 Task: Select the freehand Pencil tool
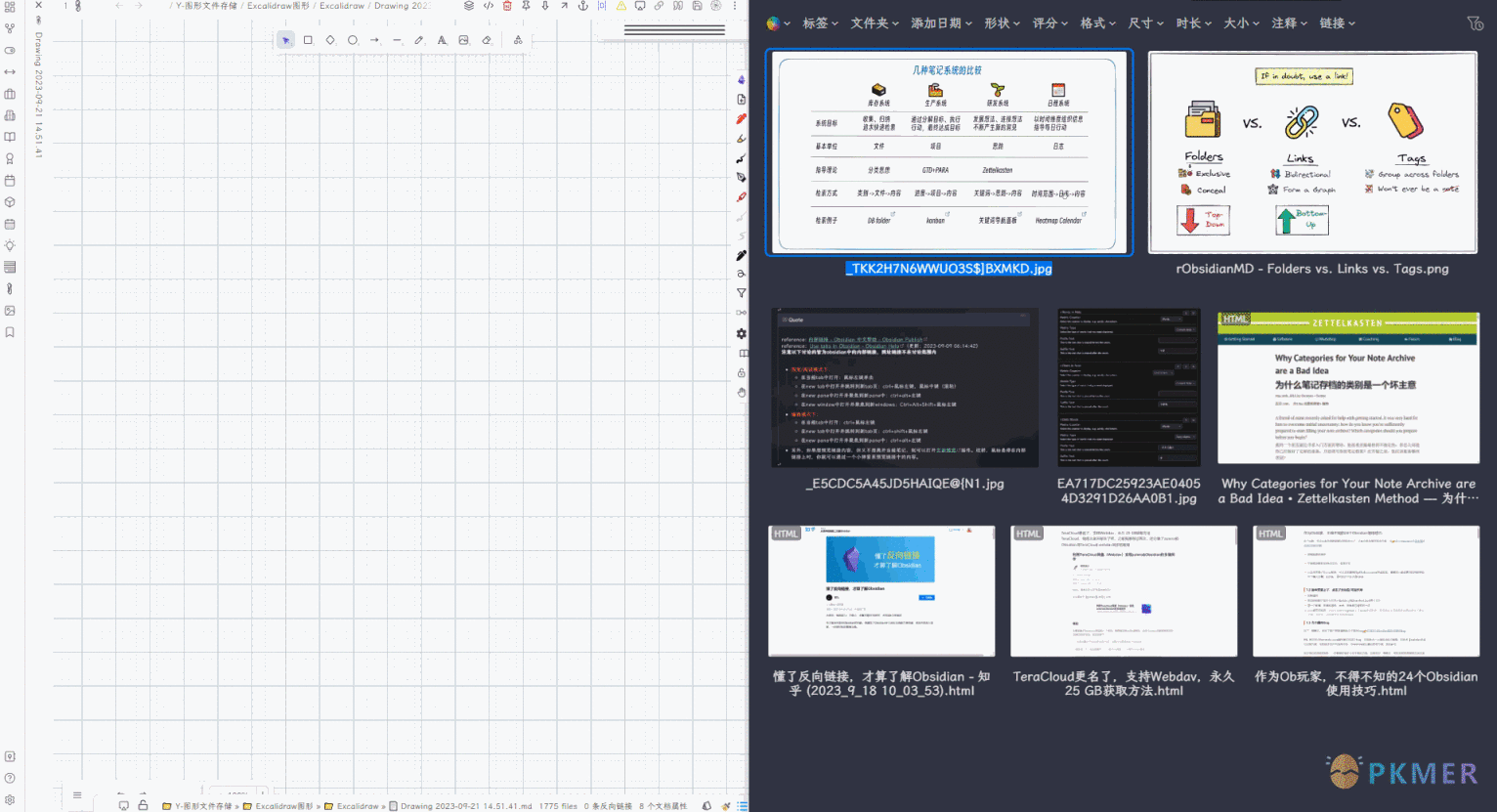pyautogui.click(x=419, y=40)
